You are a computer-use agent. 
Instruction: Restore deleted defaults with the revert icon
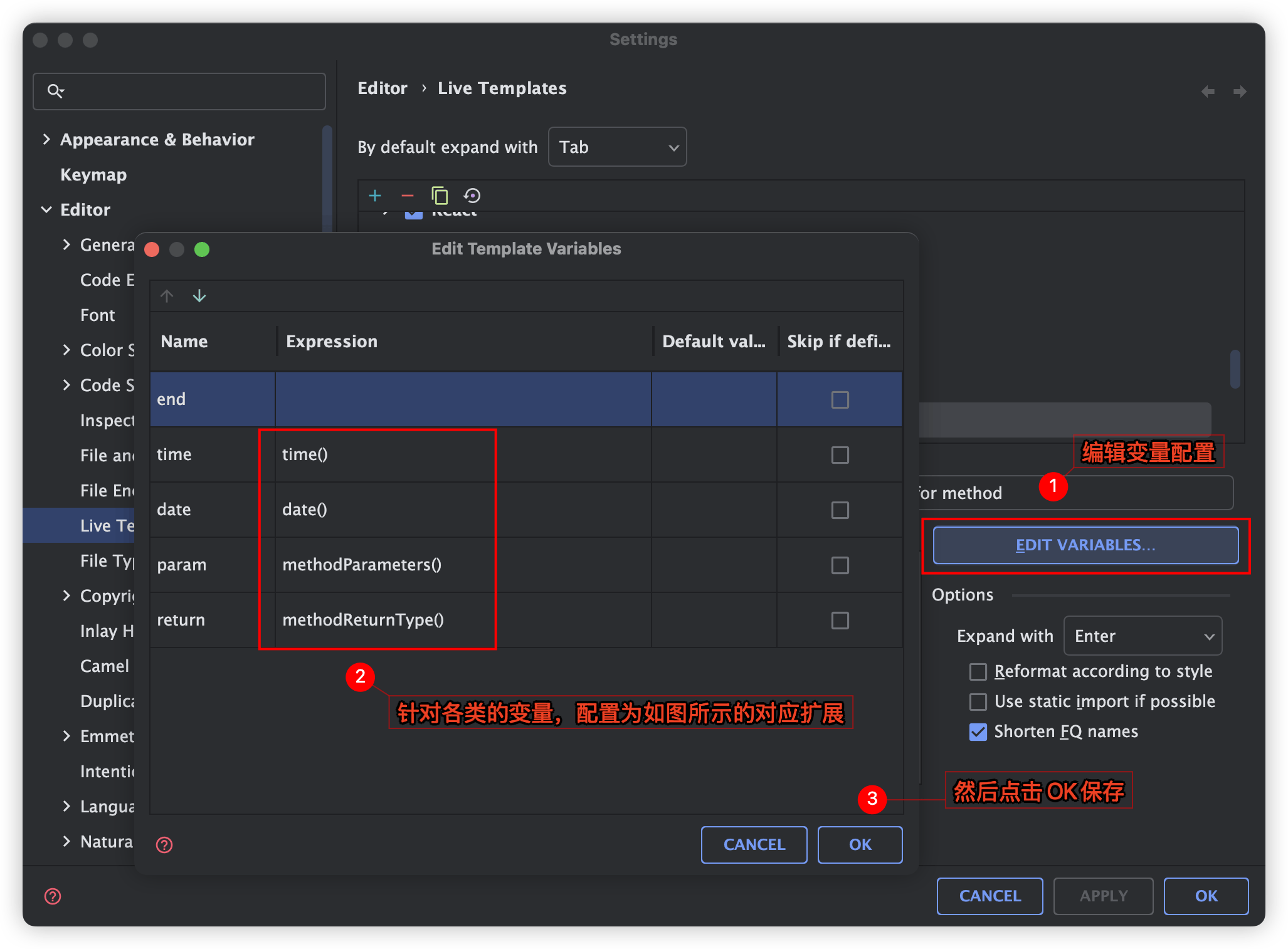click(x=472, y=196)
